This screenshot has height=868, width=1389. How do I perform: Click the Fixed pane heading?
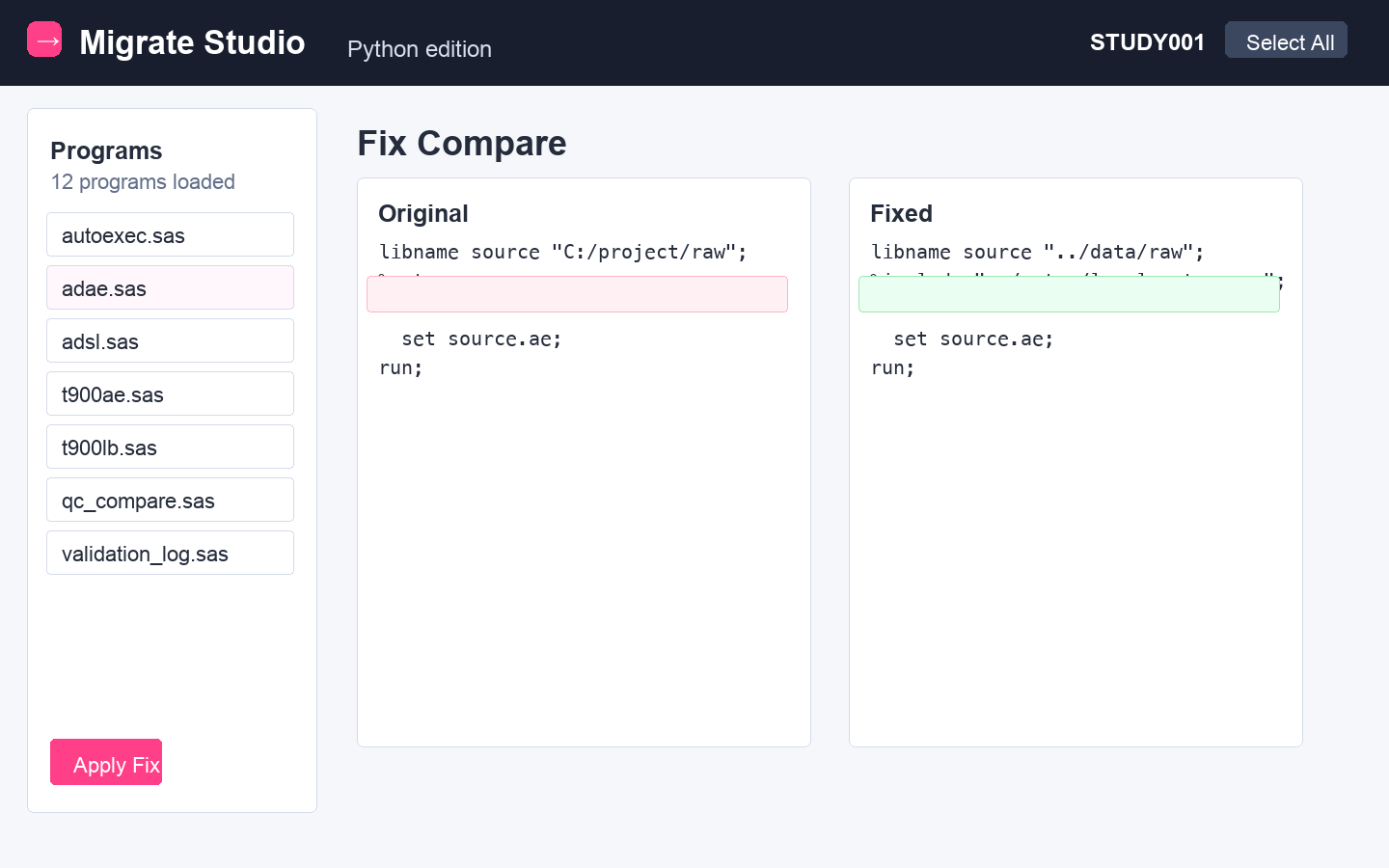(x=901, y=213)
